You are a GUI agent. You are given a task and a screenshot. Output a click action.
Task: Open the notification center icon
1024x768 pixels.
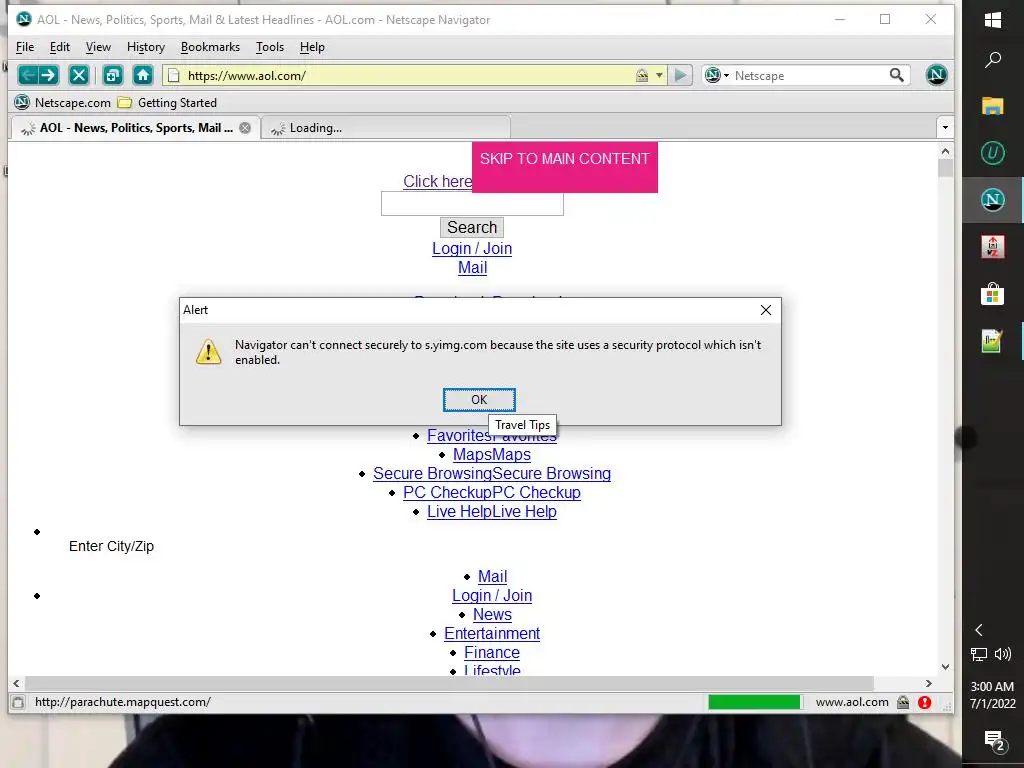pyautogui.click(x=993, y=741)
